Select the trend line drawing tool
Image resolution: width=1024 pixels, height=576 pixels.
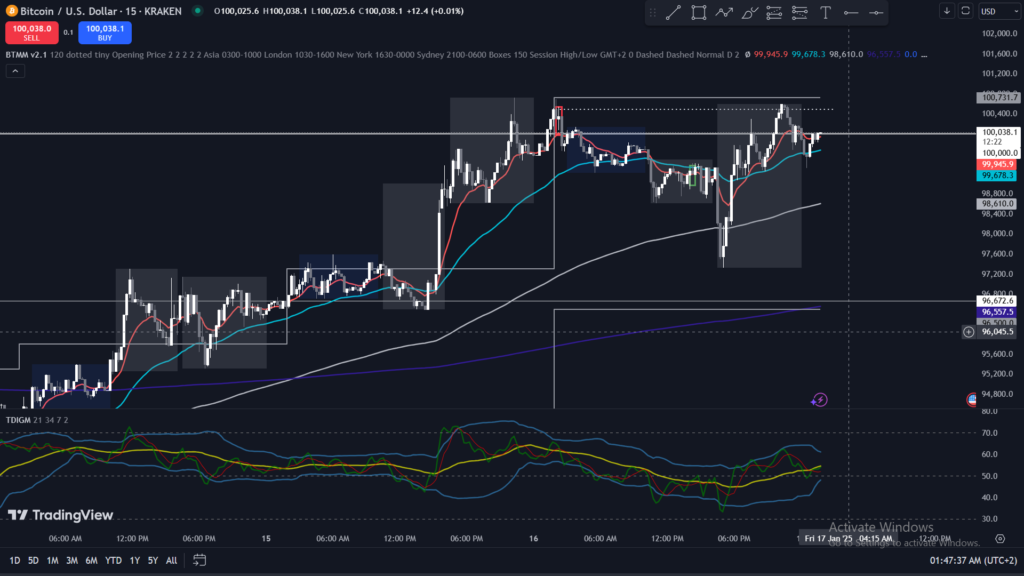coord(673,12)
